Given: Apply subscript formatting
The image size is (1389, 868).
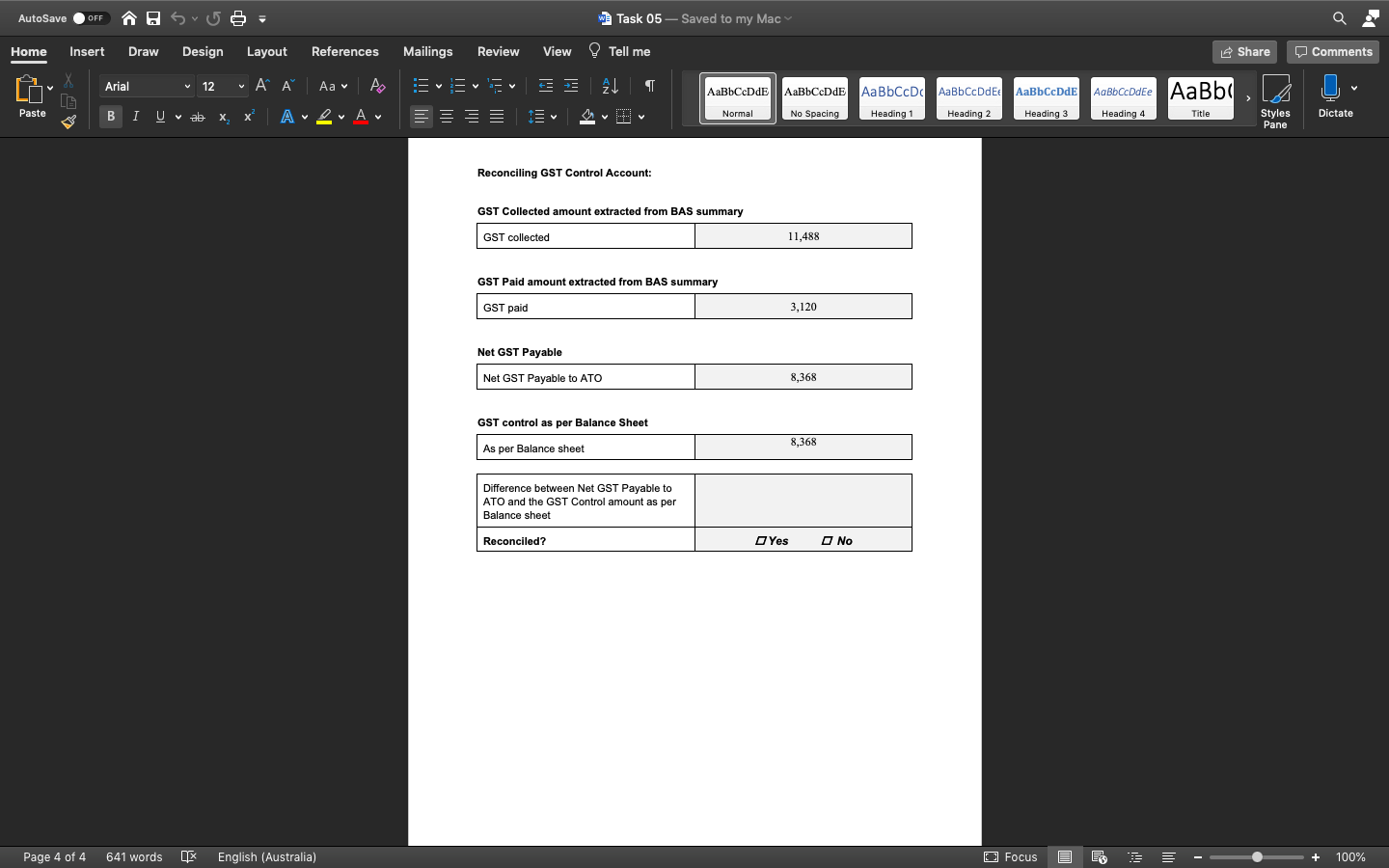Looking at the screenshot, I should click(224, 117).
